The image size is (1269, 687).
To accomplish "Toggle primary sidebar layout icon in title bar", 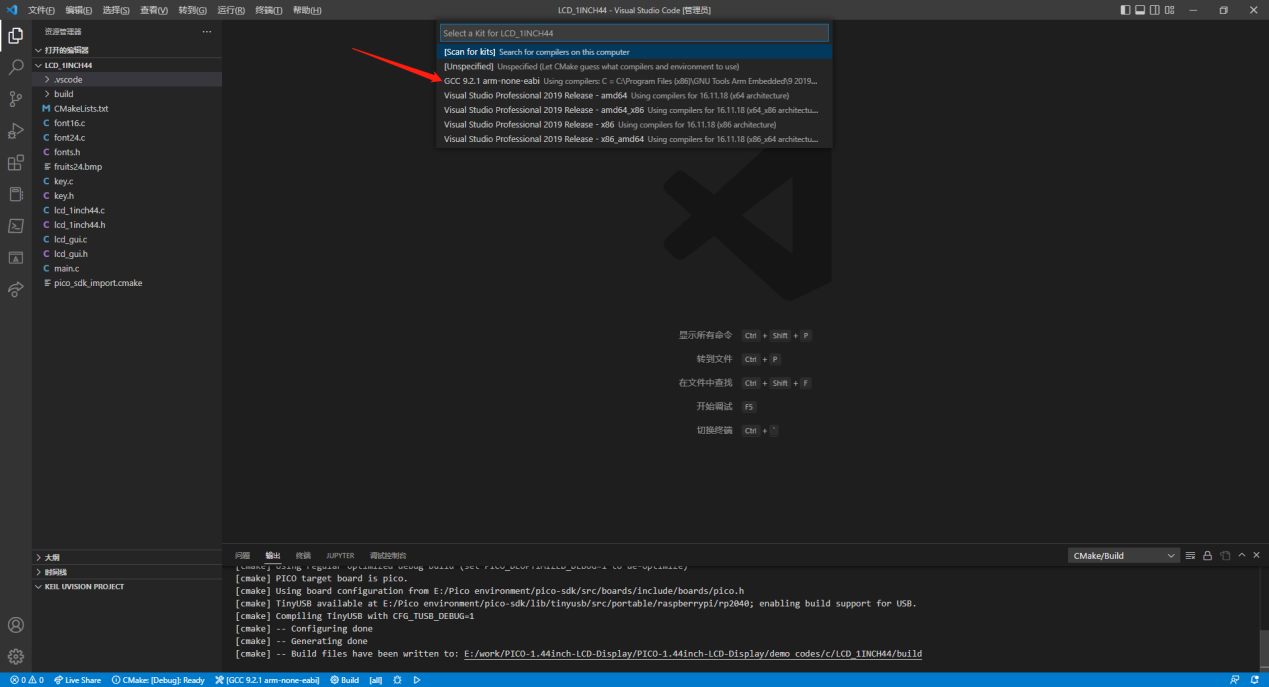I will point(1126,10).
